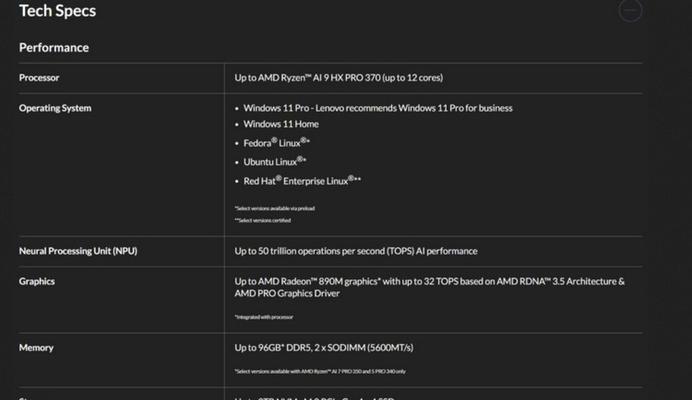Select the Windows 11 Pro list item
The image size is (692, 400).
click(x=378, y=108)
